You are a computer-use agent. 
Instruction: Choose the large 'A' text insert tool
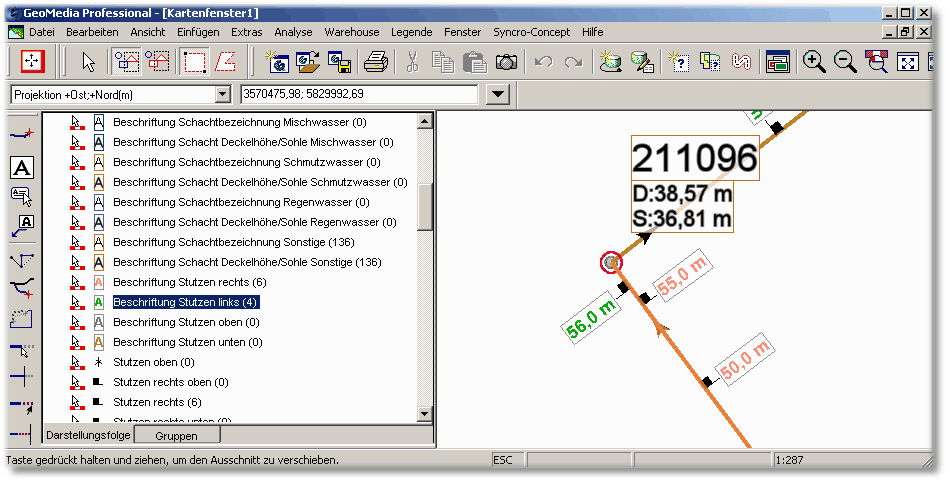click(22, 167)
